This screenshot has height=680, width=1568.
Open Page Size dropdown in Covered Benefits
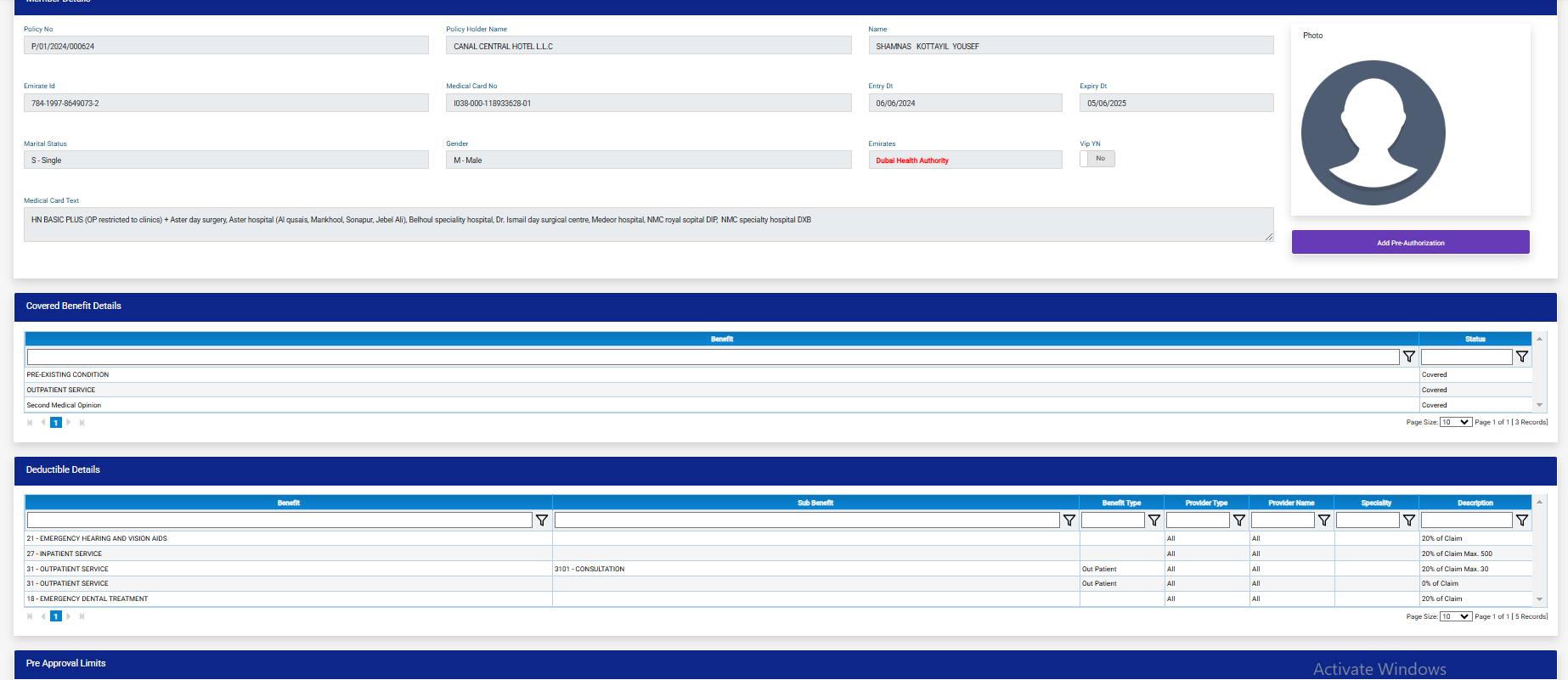[x=1455, y=422]
